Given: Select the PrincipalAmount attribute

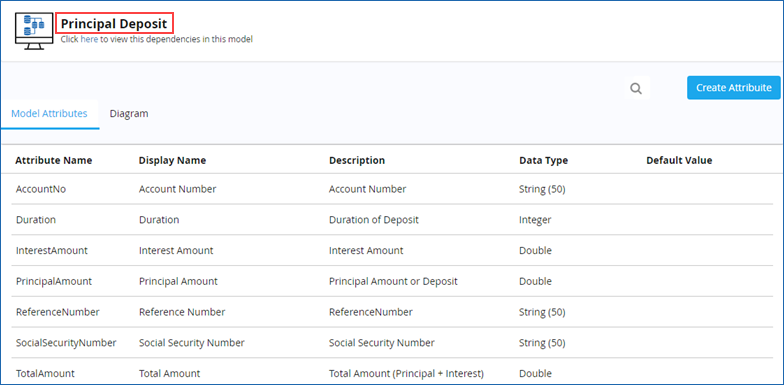Looking at the screenshot, I should click(x=54, y=281).
